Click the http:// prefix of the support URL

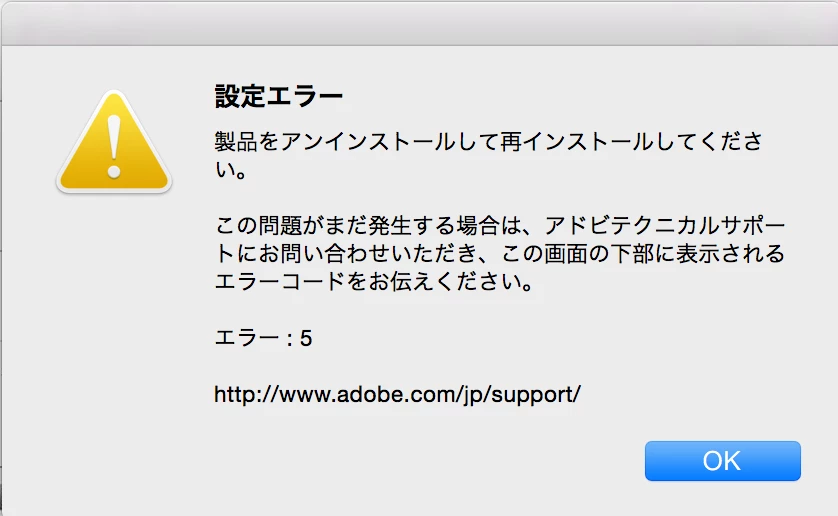pos(246,395)
